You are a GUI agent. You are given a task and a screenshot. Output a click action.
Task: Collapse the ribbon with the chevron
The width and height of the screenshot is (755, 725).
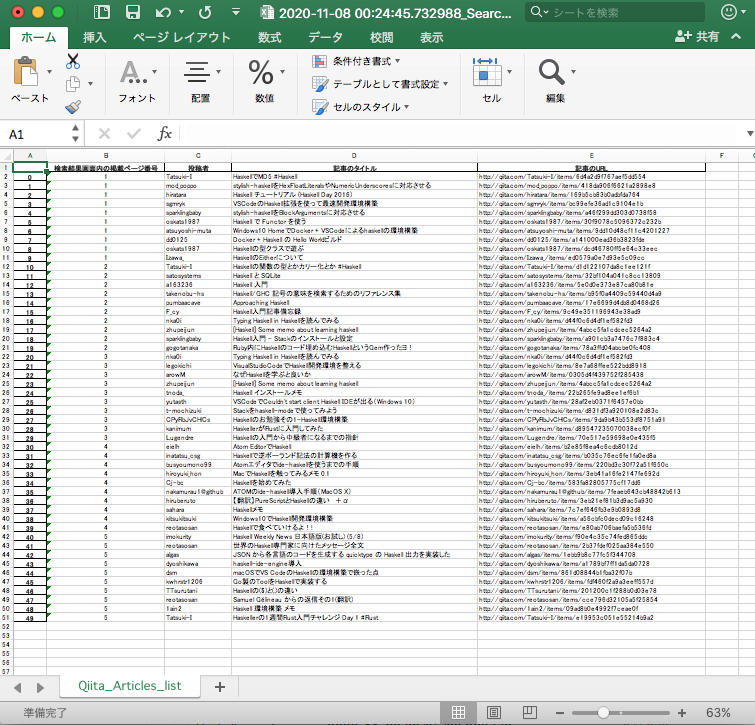pos(736,36)
